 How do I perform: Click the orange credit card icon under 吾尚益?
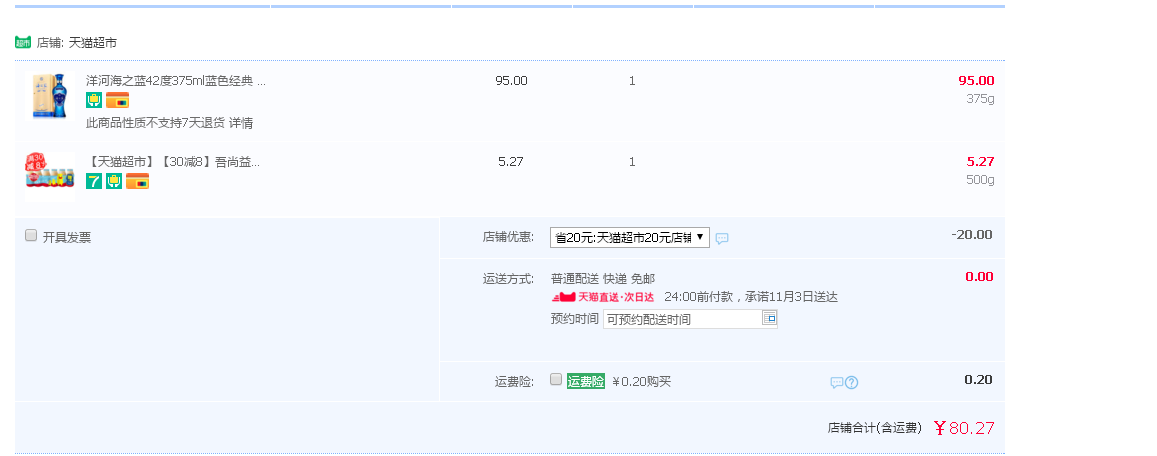click(x=137, y=181)
